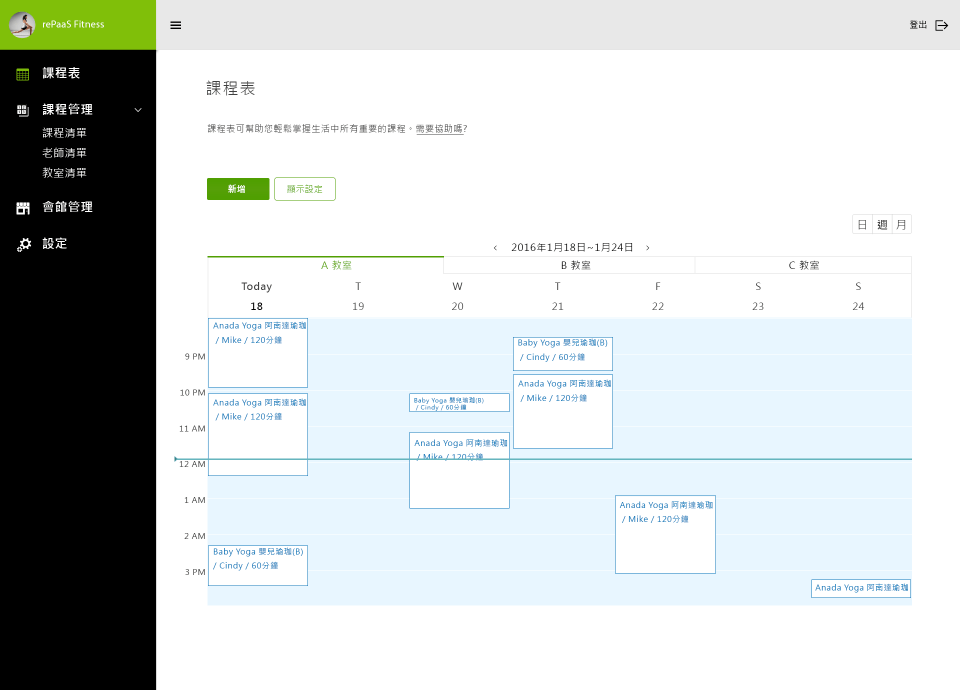Advance to next week with right arrow
Screen dimensions: 960x690
tap(648, 247)
